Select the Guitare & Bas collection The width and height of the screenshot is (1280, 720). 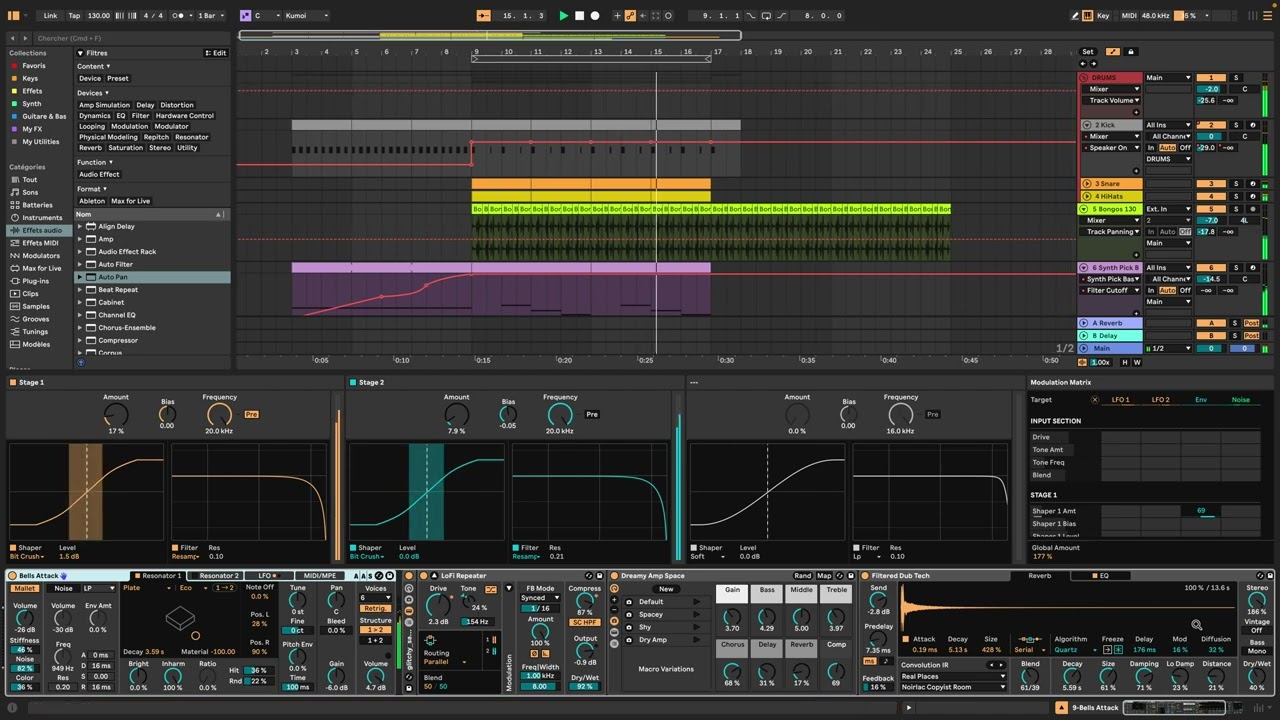click(x=44, y=116)
